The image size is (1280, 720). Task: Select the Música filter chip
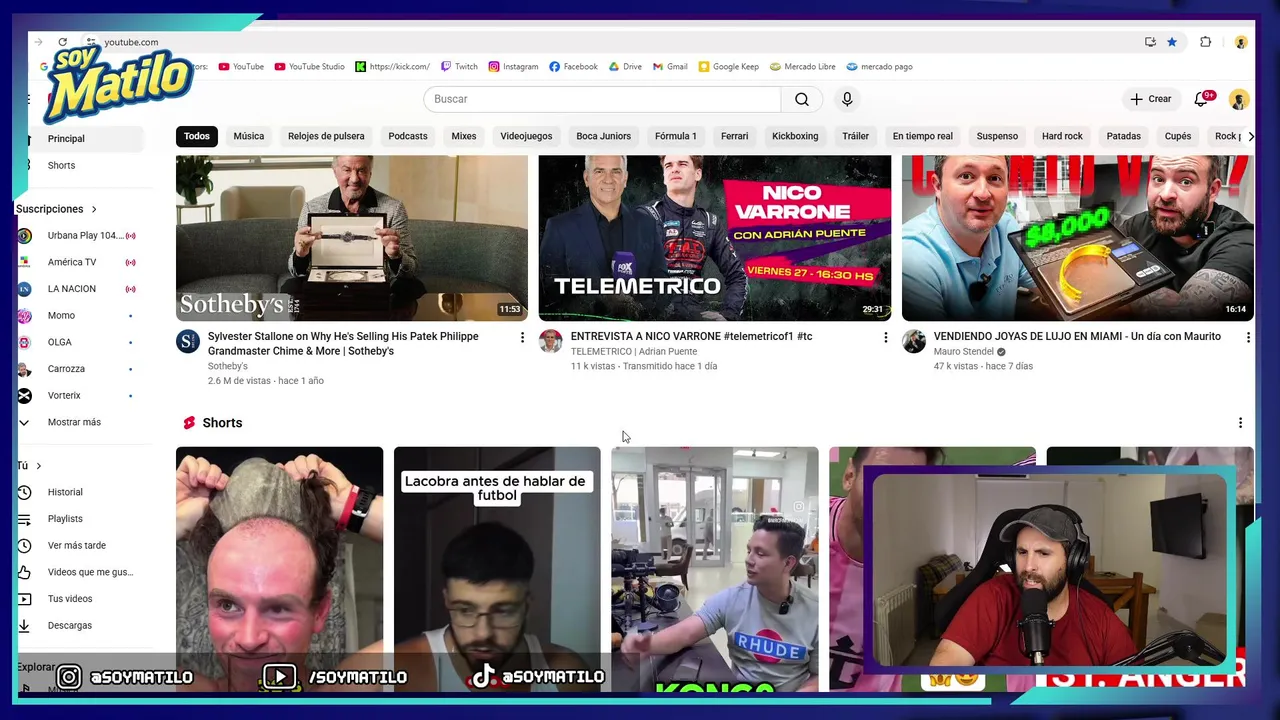point(249,136)
